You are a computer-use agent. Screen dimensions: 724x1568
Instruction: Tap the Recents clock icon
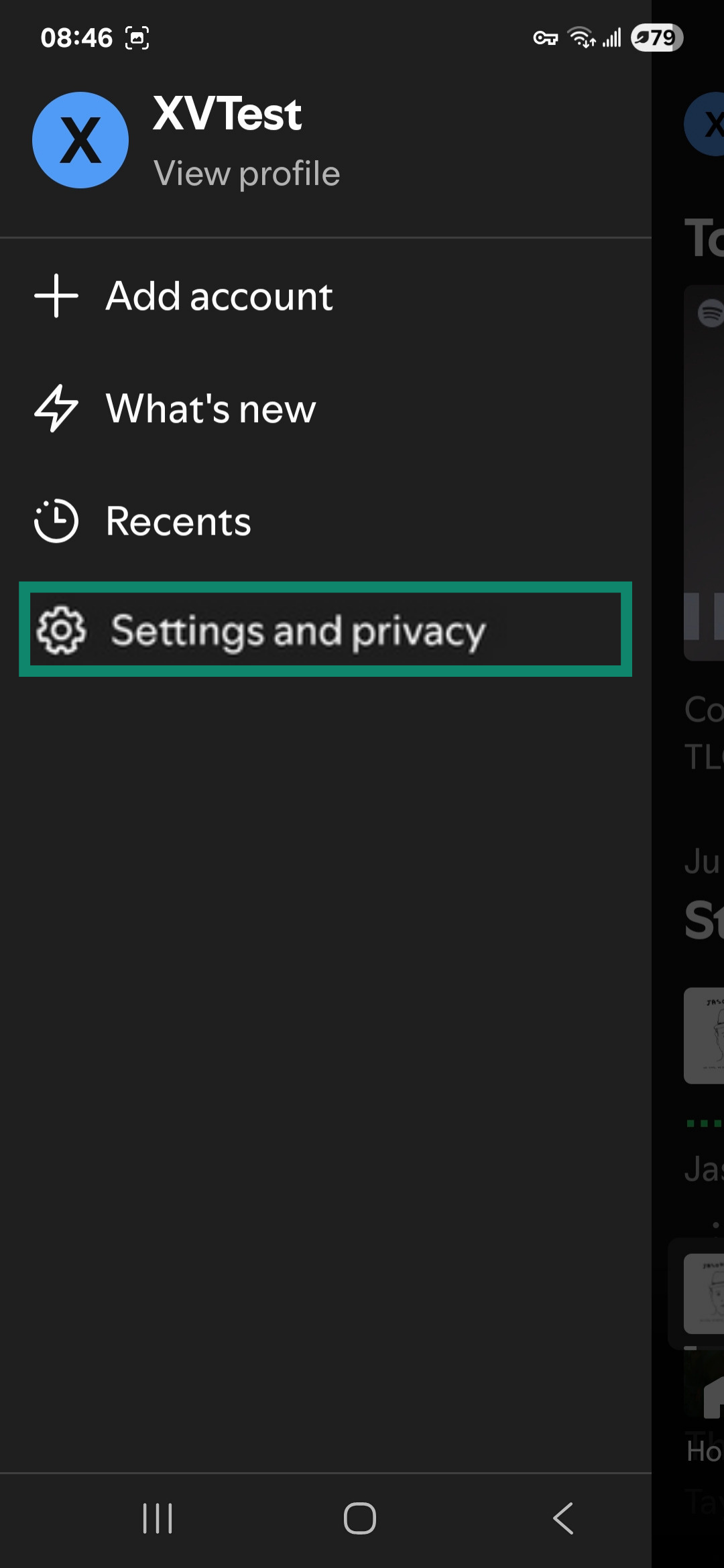coord(56,520)
